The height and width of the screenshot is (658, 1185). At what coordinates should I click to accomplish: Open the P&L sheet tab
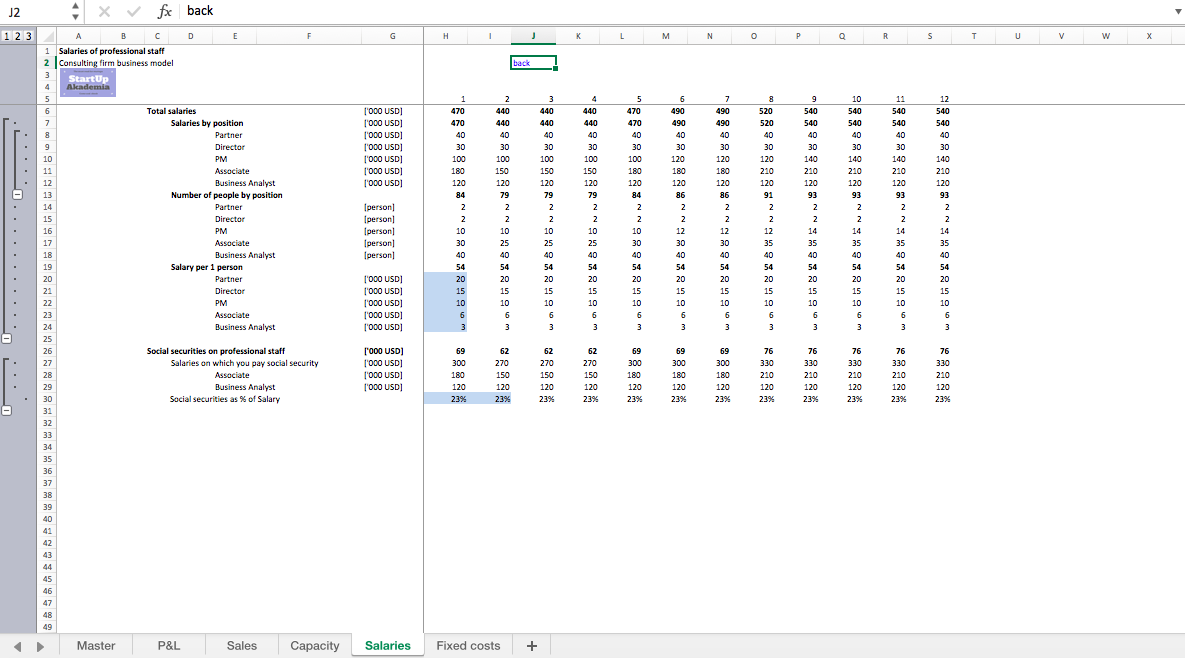point(168,645)
